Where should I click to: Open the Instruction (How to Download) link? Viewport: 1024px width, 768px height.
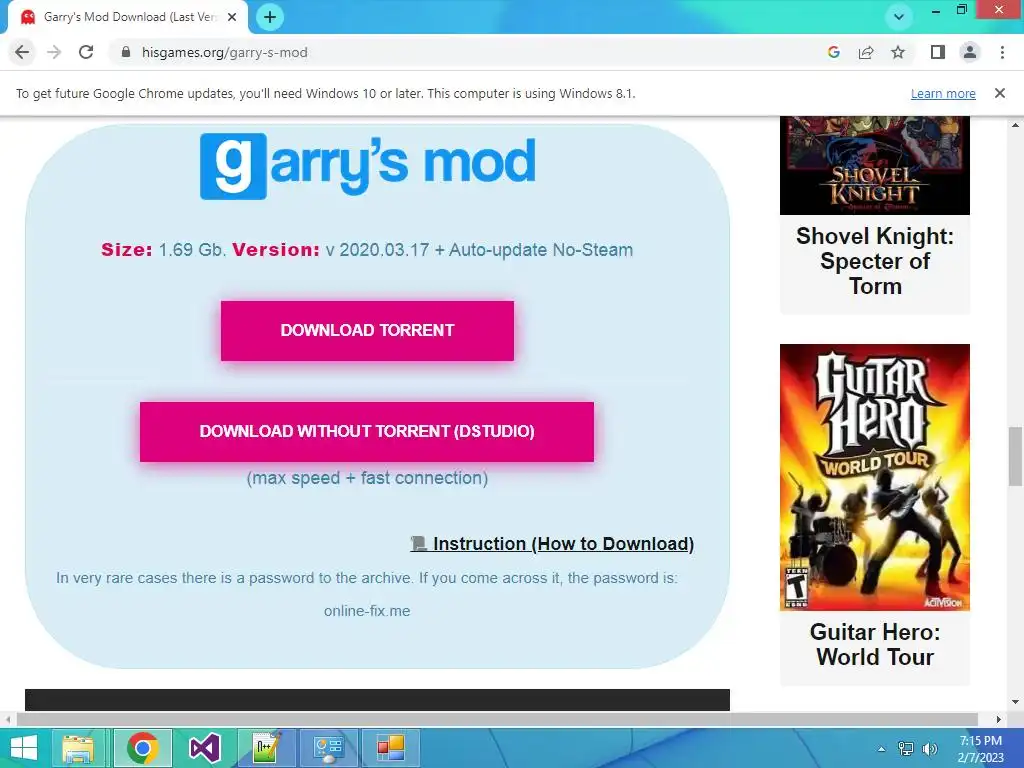click(x=552, y=543)
